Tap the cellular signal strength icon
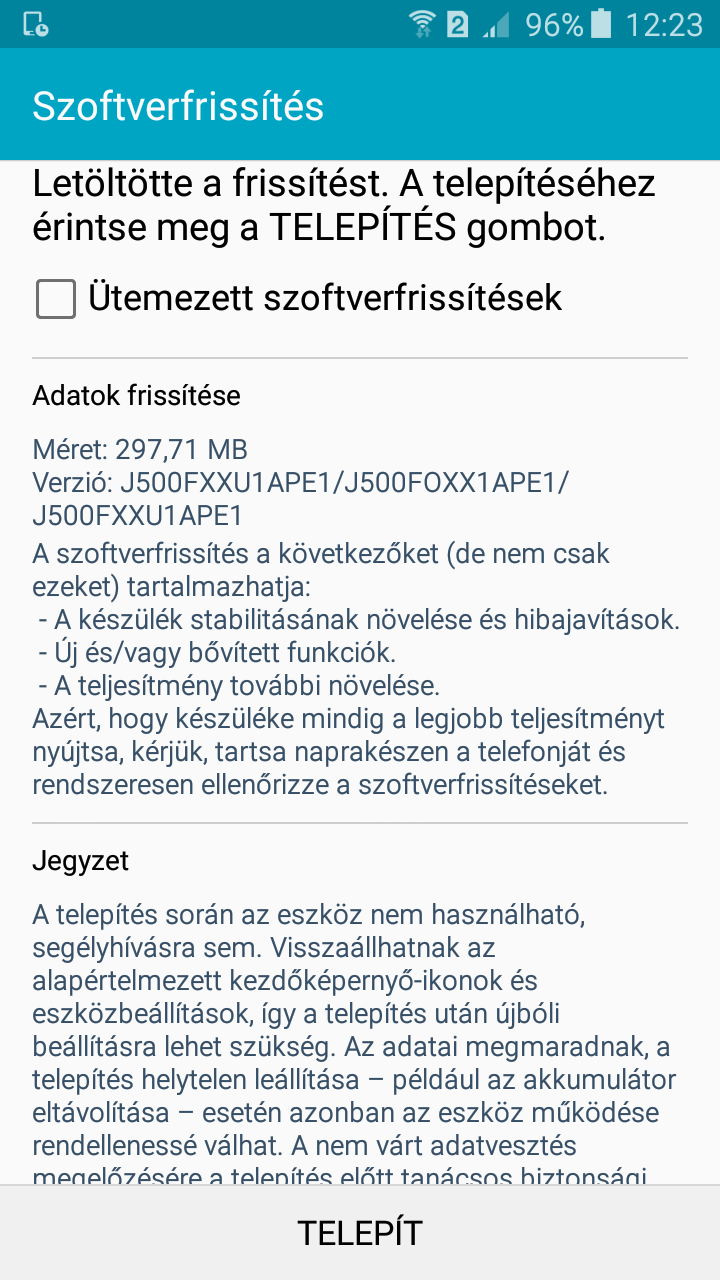This screenshot has height=1280, width=720. [496, 24]
